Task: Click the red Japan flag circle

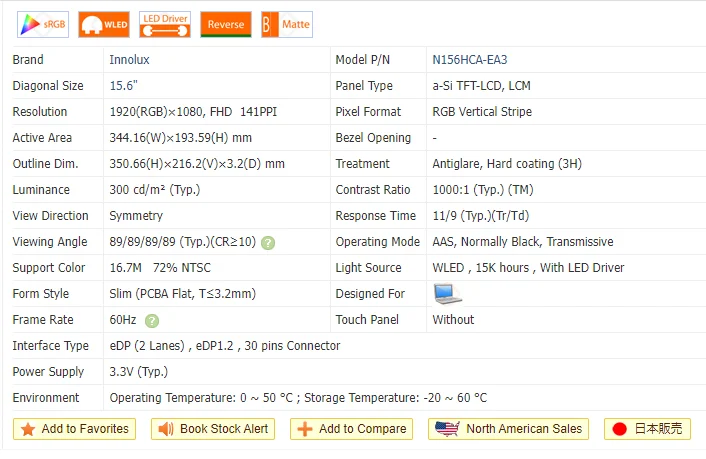Action: pyautogui.click(x=620, y=429)
